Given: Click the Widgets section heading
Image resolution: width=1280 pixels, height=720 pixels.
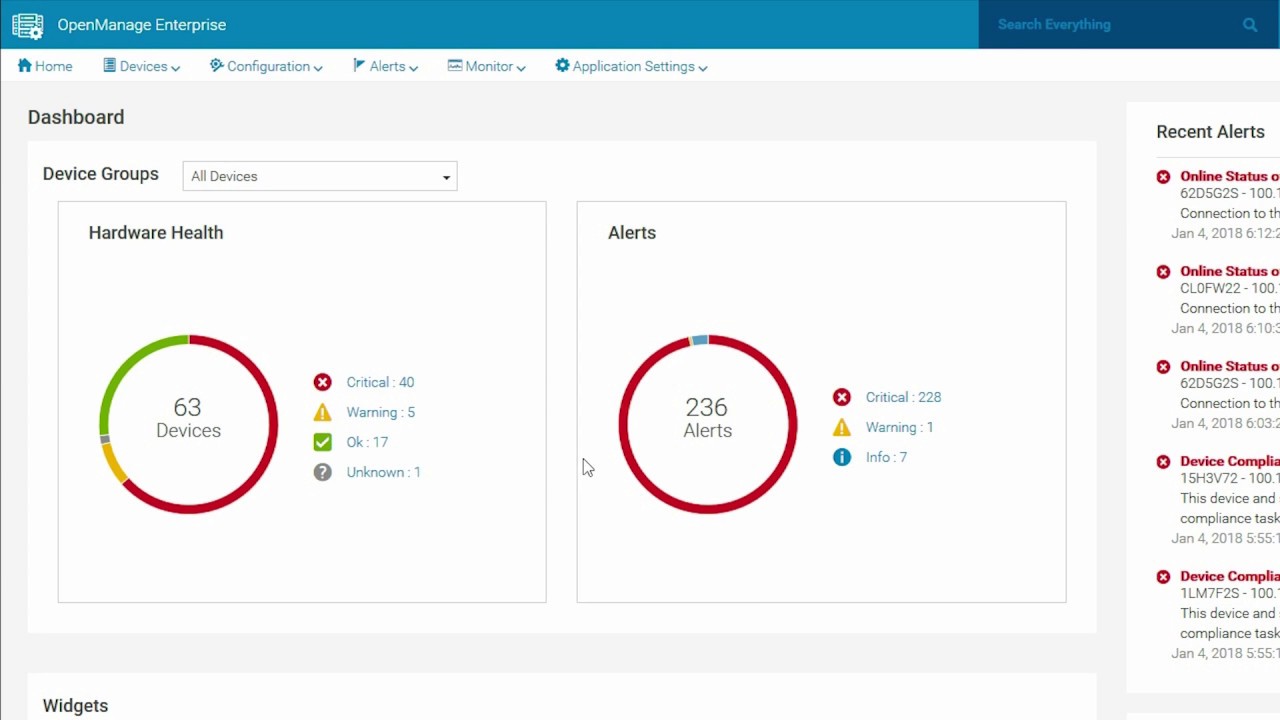Looking at the screenshot, I should [x=75, y=706].
